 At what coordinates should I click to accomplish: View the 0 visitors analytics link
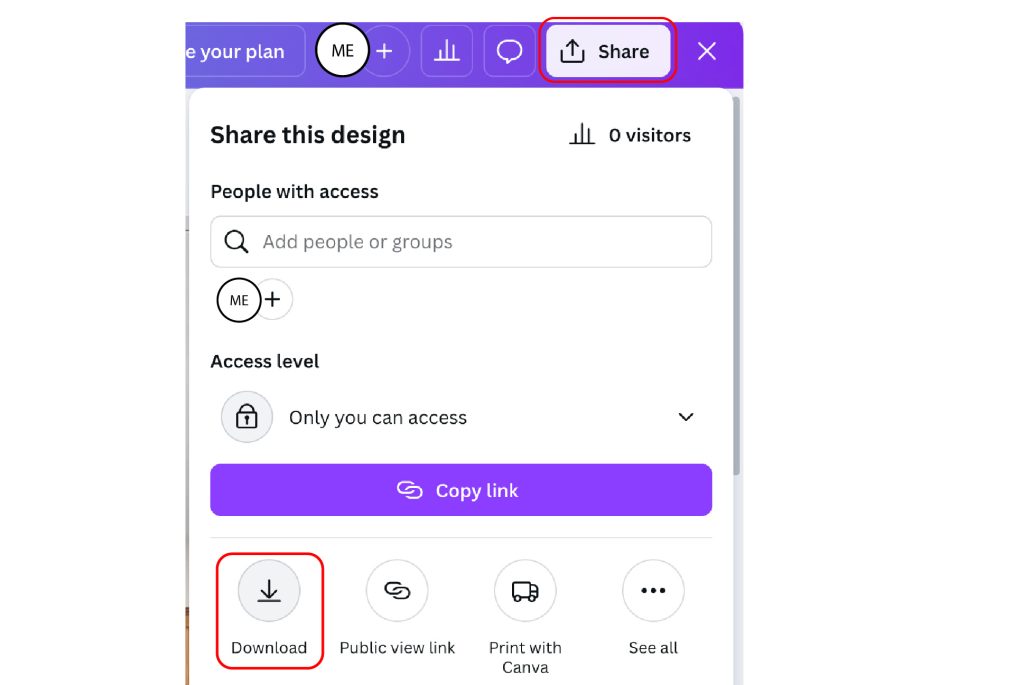coord(630,135)
